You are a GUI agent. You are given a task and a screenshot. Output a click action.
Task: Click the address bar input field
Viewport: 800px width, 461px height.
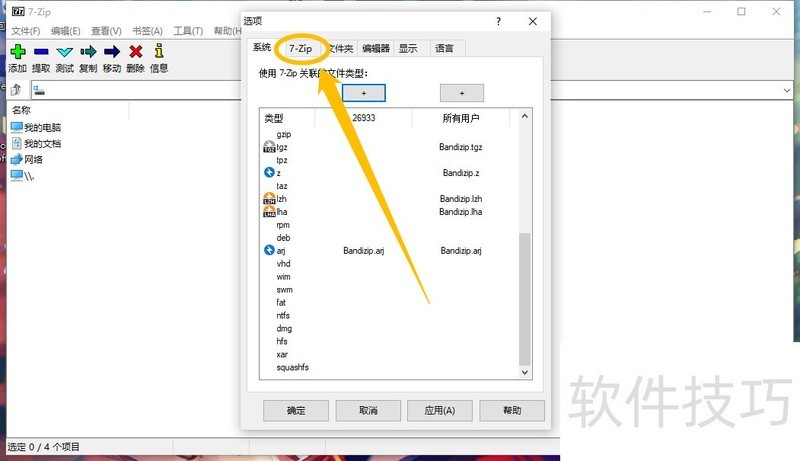(x=406, y=90)
